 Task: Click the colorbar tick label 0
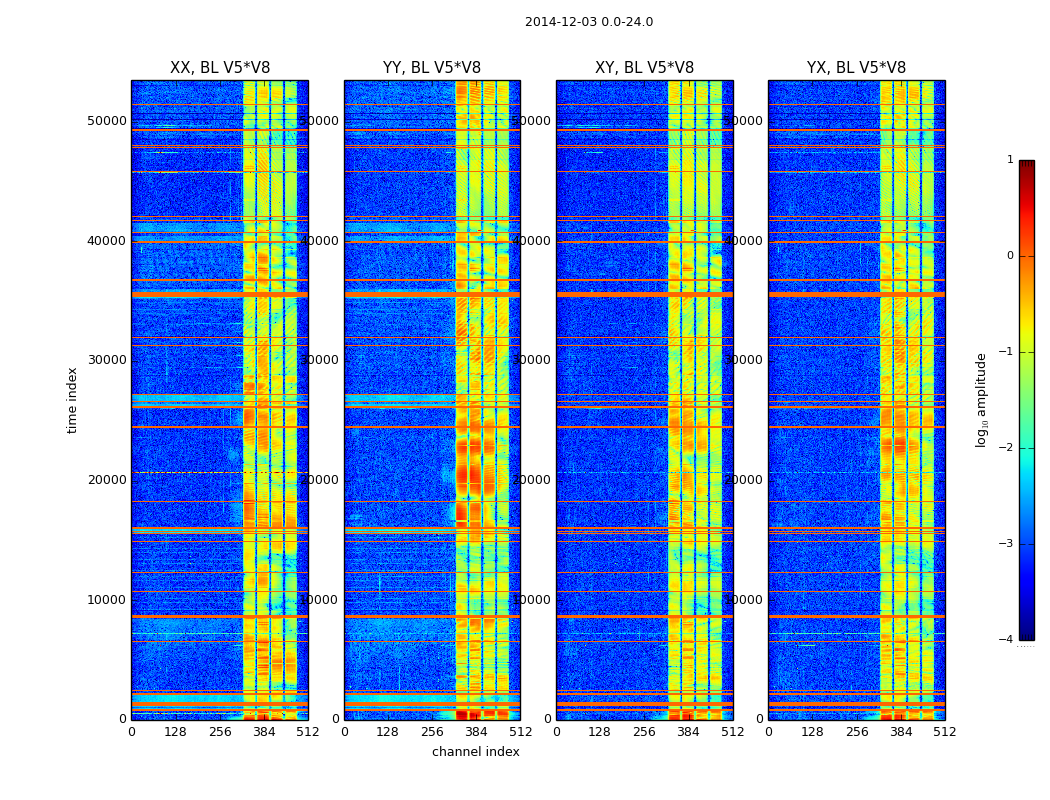[1010, 256]
